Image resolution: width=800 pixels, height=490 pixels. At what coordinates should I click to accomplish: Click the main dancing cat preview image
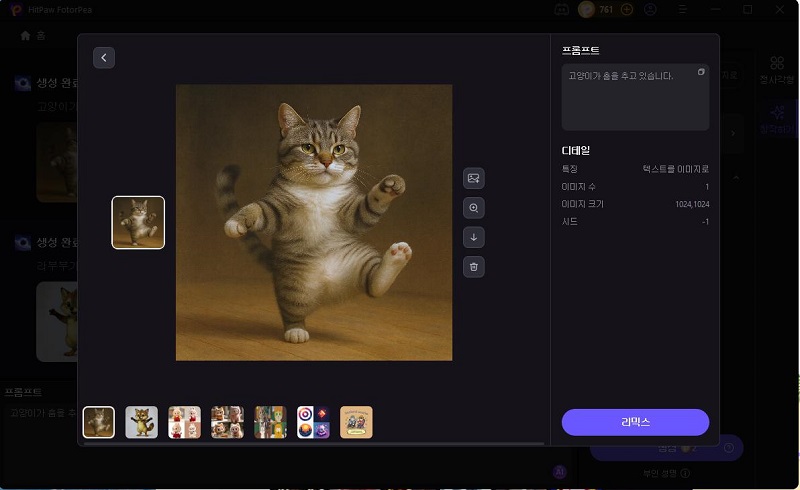314,223
